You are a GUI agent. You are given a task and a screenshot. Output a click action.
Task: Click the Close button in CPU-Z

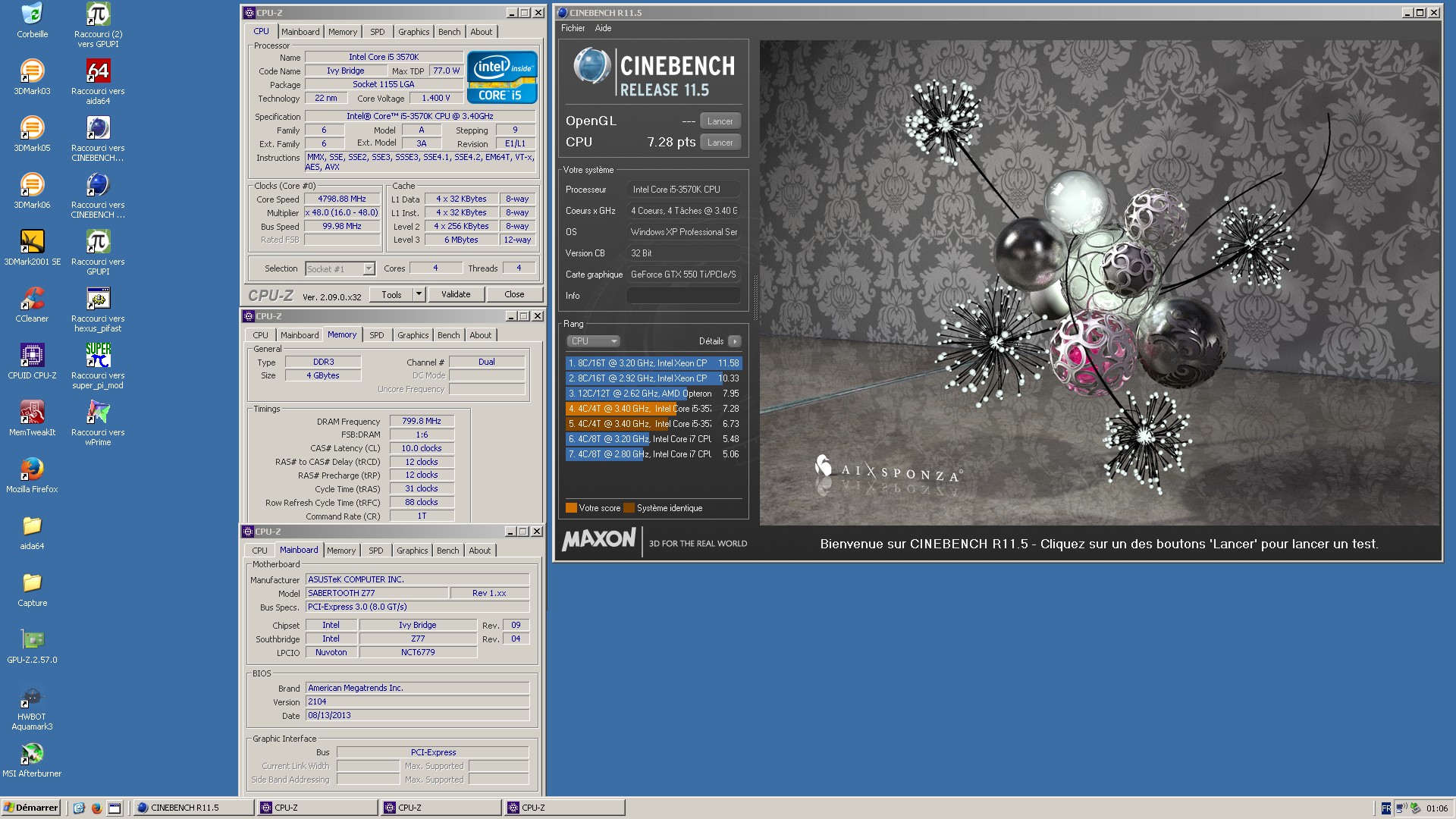pos(514,294)
